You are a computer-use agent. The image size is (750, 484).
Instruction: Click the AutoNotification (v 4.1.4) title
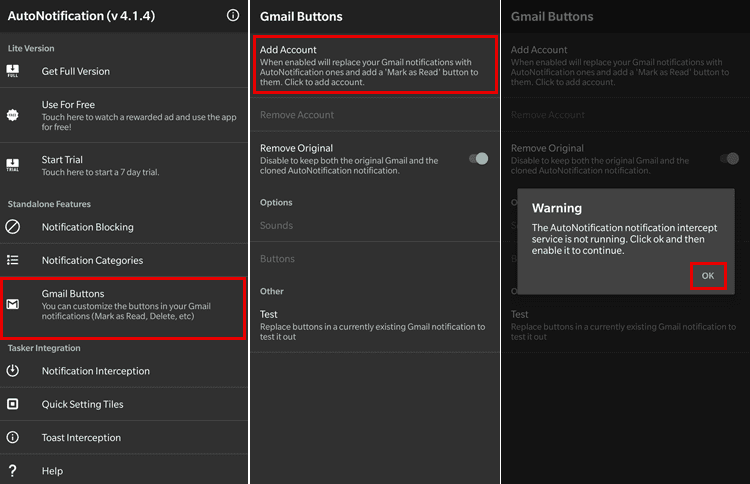81,16
